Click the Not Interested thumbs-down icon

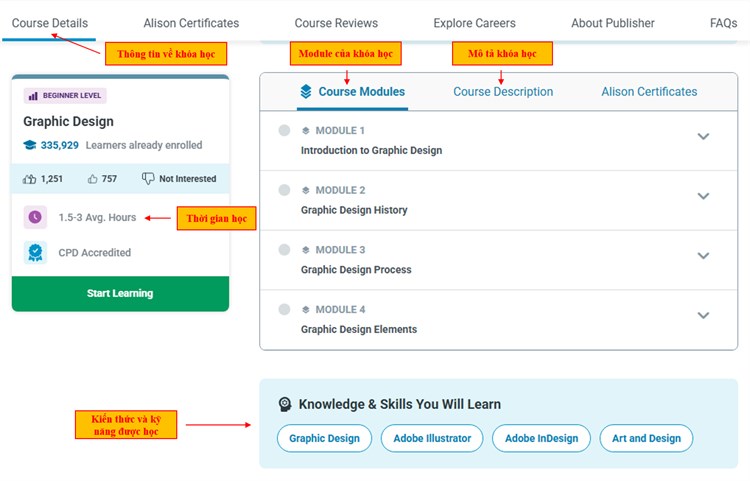point(148,179)
